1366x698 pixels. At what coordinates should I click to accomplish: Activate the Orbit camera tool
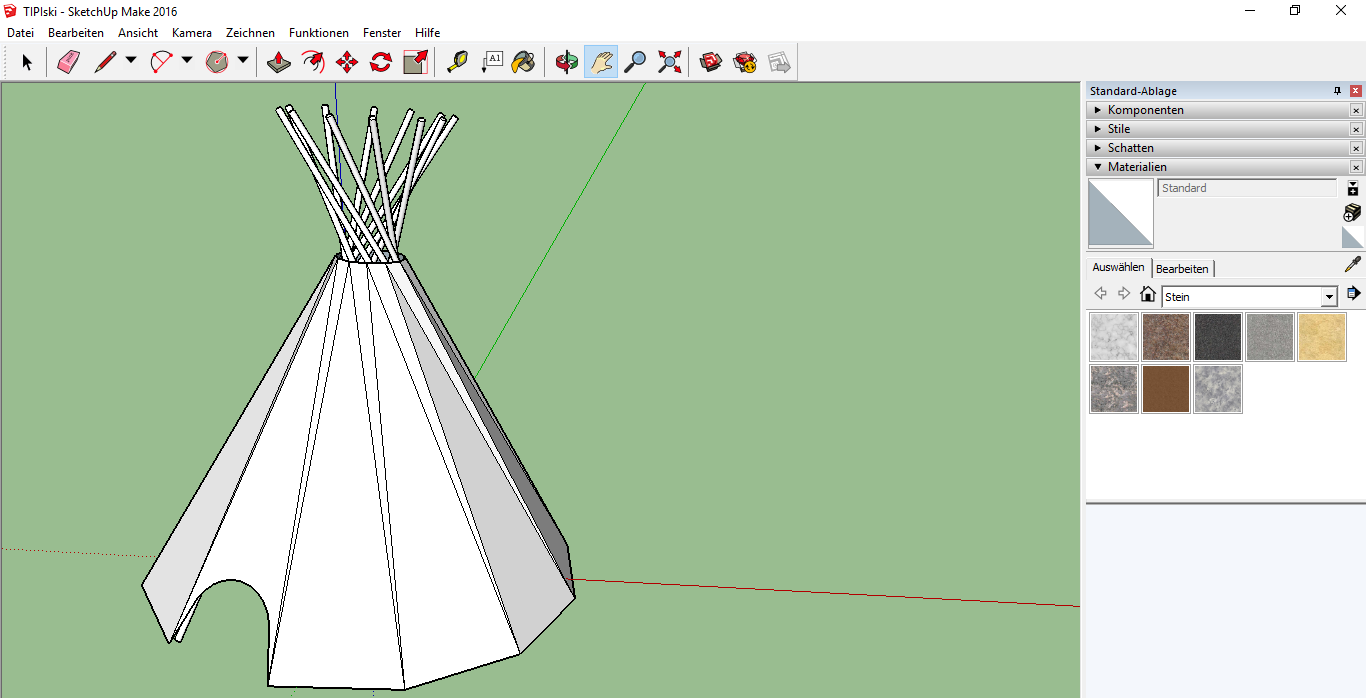point(567,63)
